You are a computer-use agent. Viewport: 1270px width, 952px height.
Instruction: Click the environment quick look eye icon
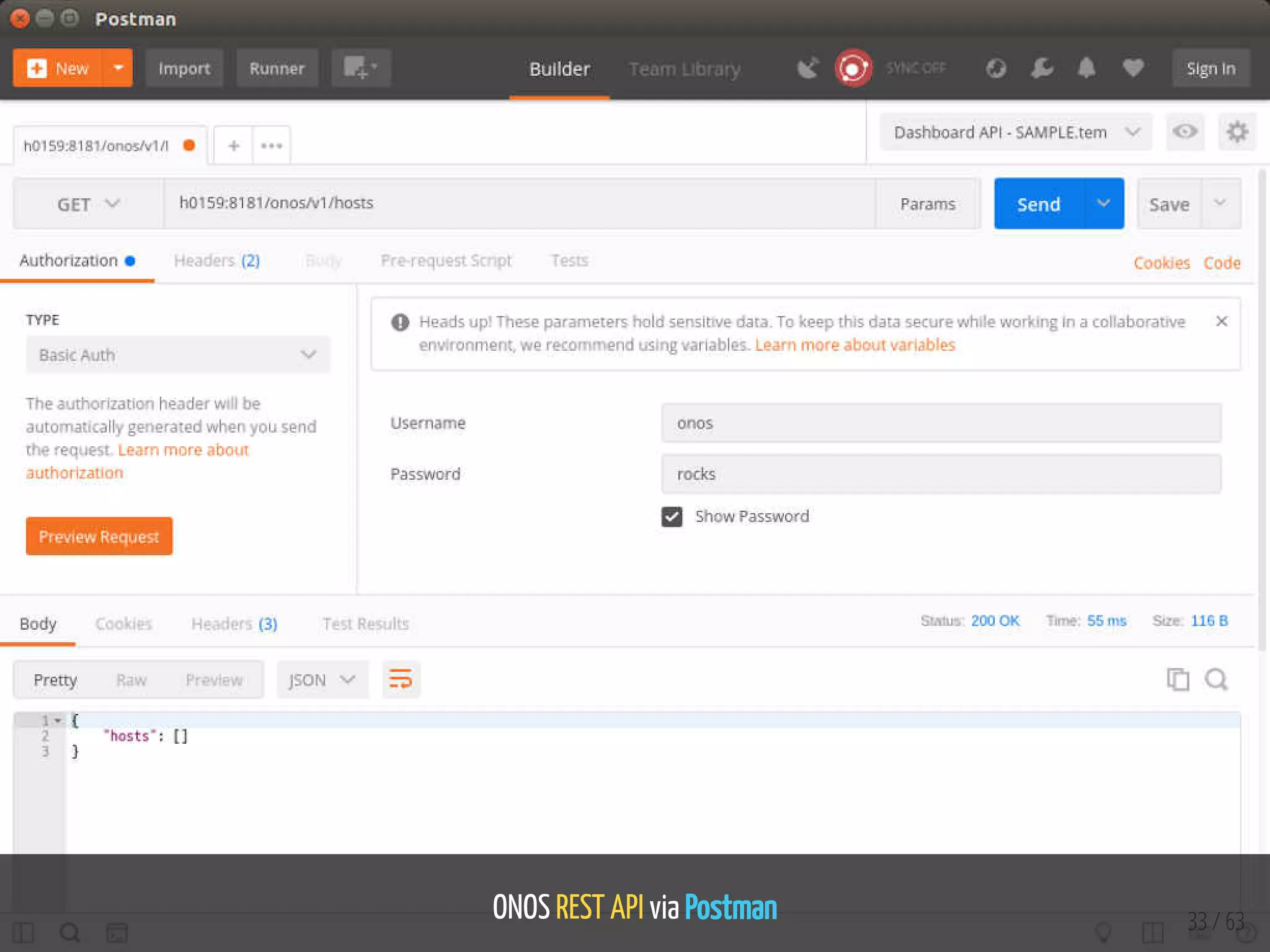1184,132
